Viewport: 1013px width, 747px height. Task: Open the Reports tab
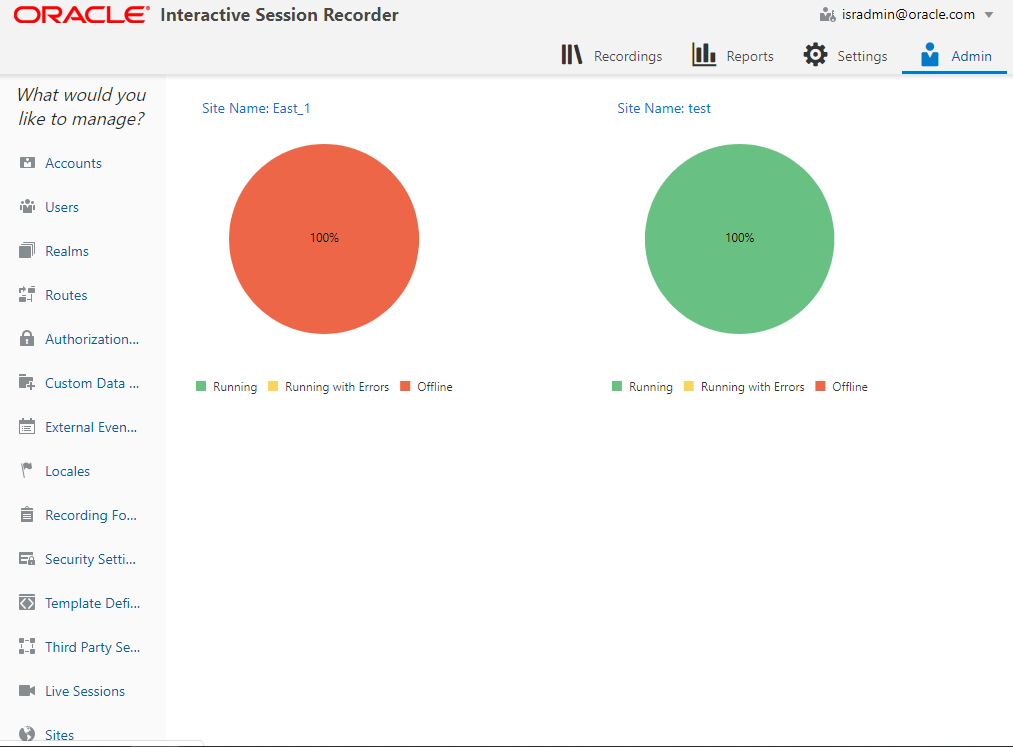pos(733,56)
